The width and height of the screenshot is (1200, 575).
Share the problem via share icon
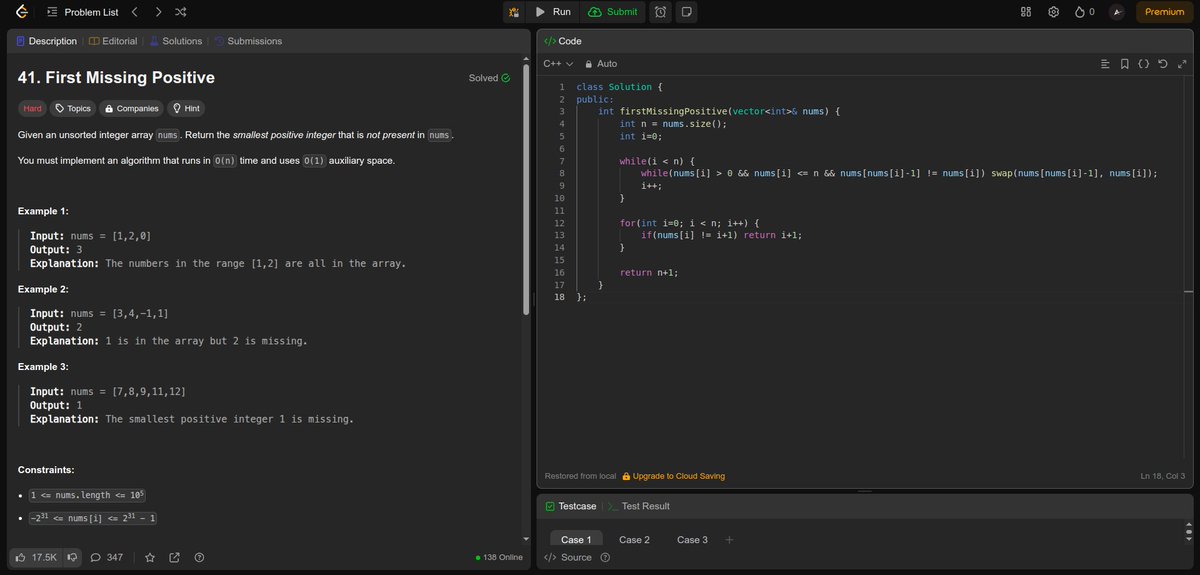click(174, 557)
